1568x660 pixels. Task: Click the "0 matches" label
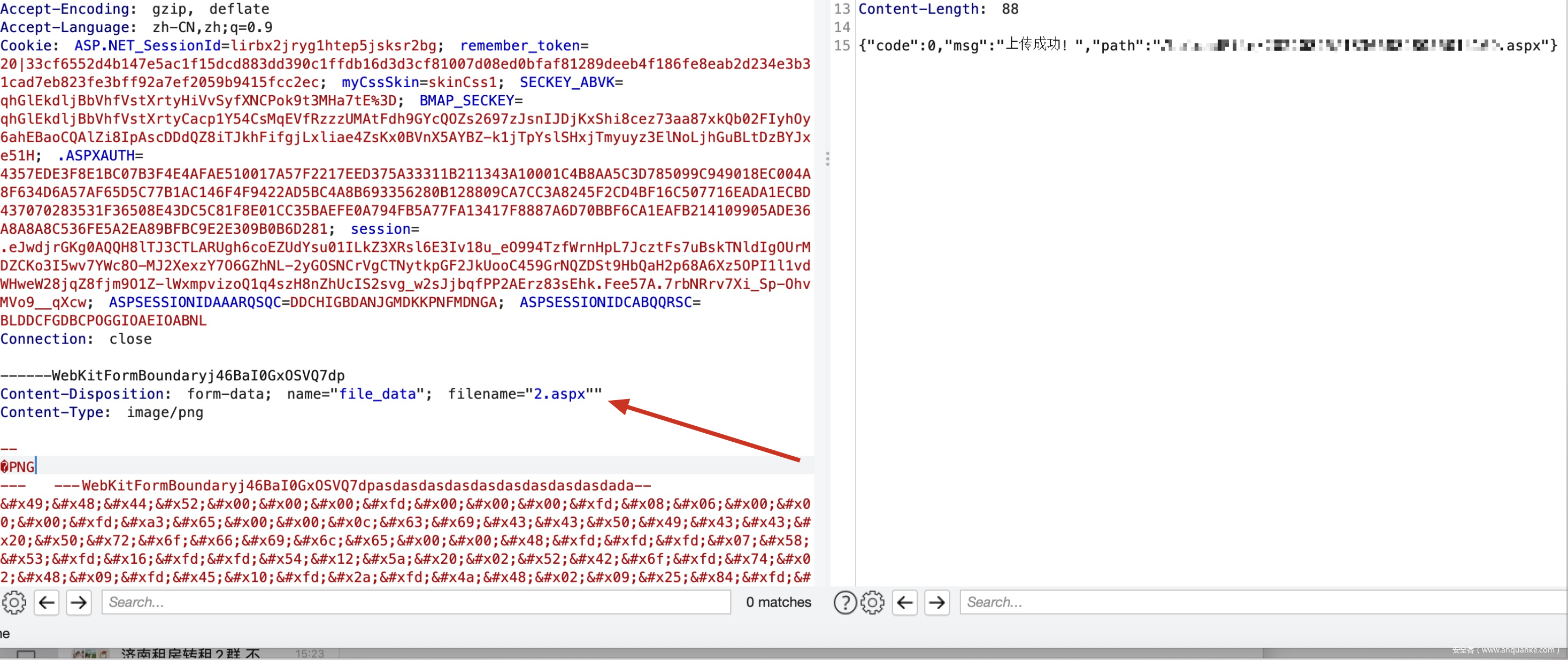(778, 602)
